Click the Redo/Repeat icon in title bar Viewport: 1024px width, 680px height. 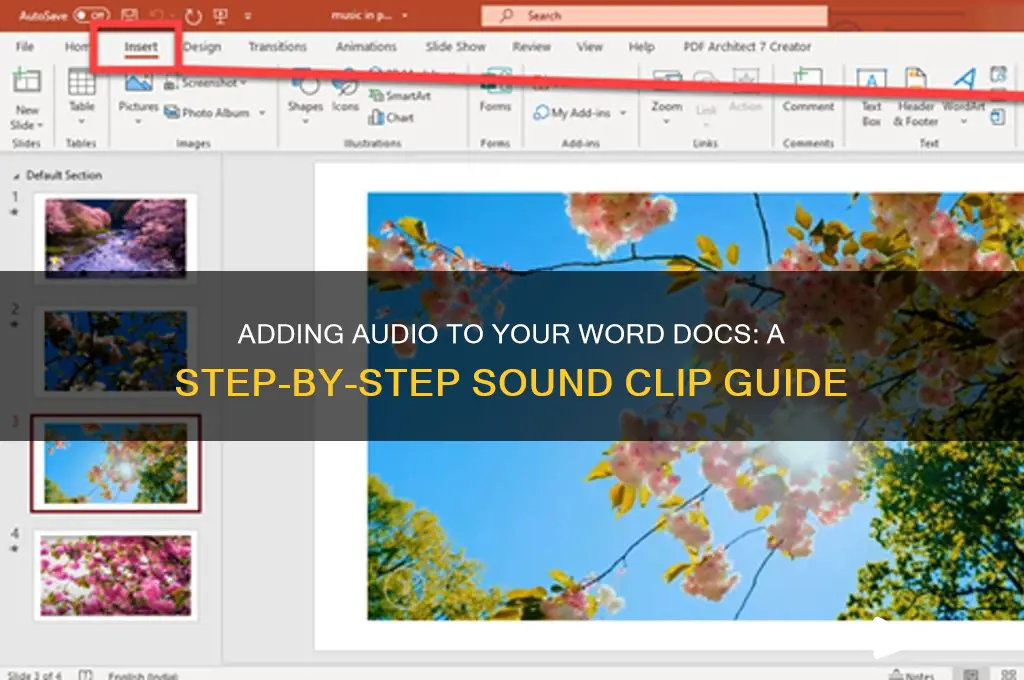coord(193,16)
